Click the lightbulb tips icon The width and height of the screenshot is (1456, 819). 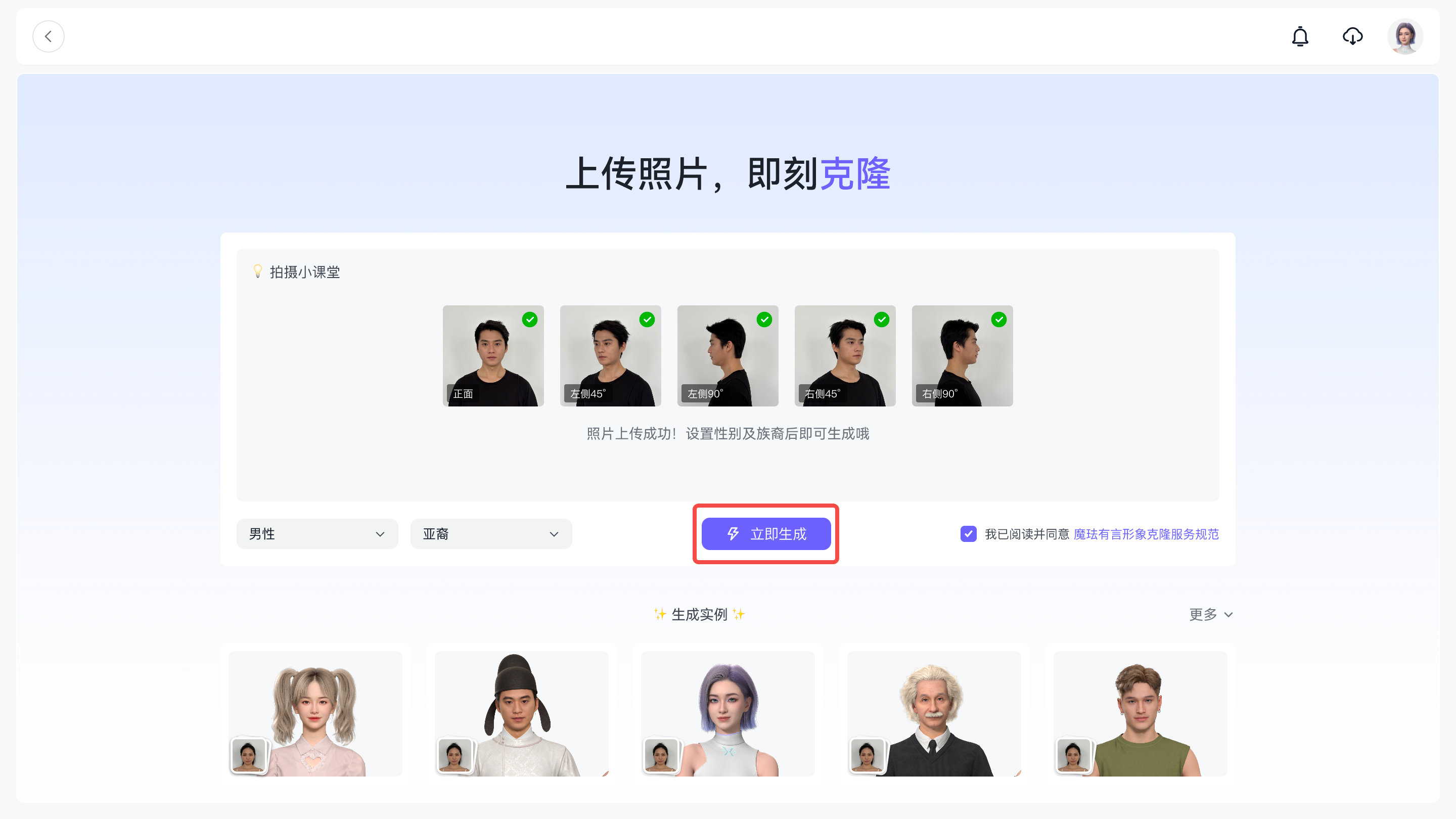[x=258, y=271]
